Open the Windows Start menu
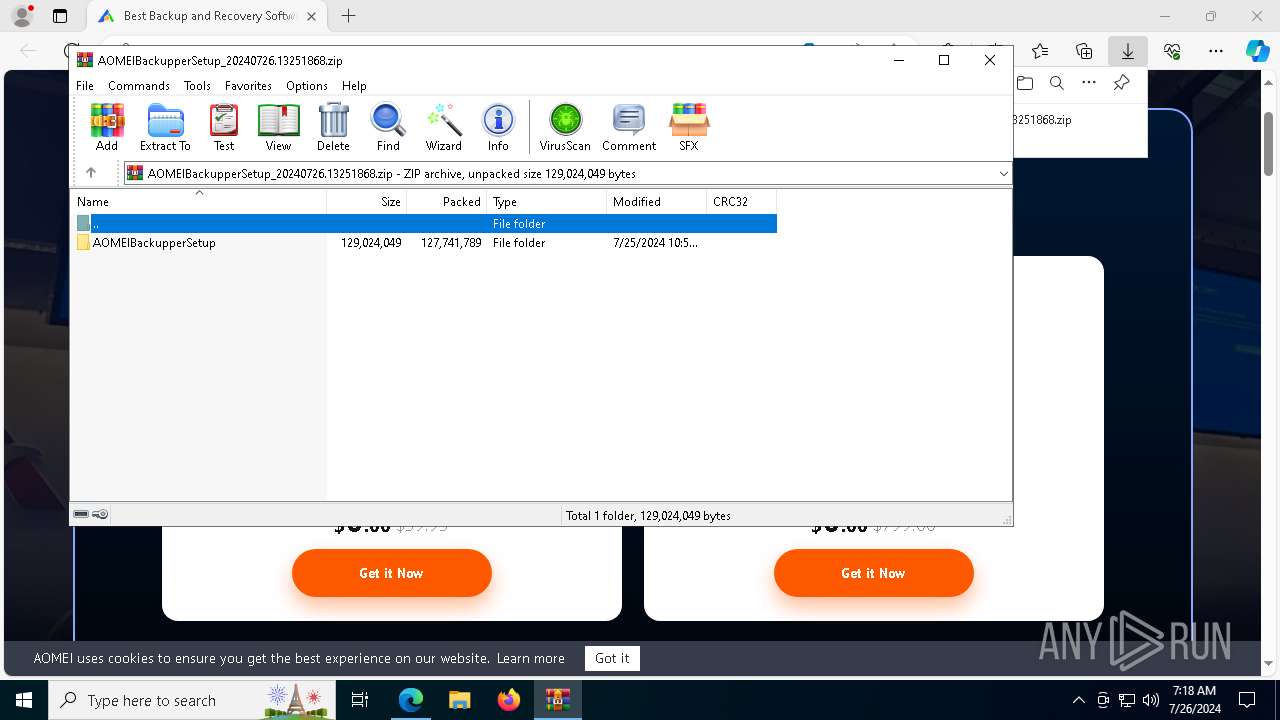This screenshot has width=1280, height=720. [x=23, y=700]
